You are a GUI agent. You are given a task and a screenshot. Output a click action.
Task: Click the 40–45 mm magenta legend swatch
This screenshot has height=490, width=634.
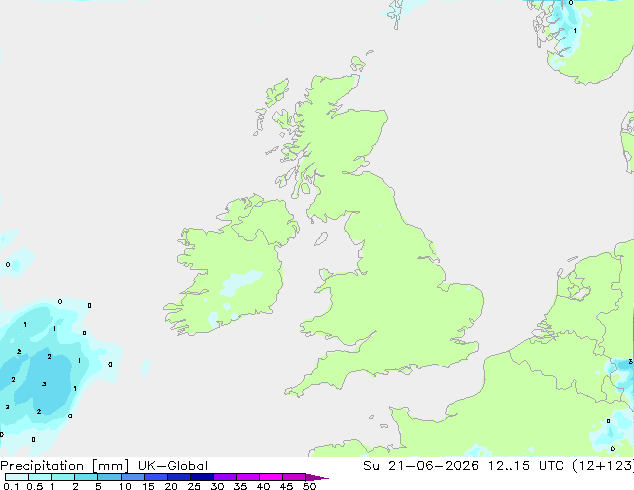[271, 477]
